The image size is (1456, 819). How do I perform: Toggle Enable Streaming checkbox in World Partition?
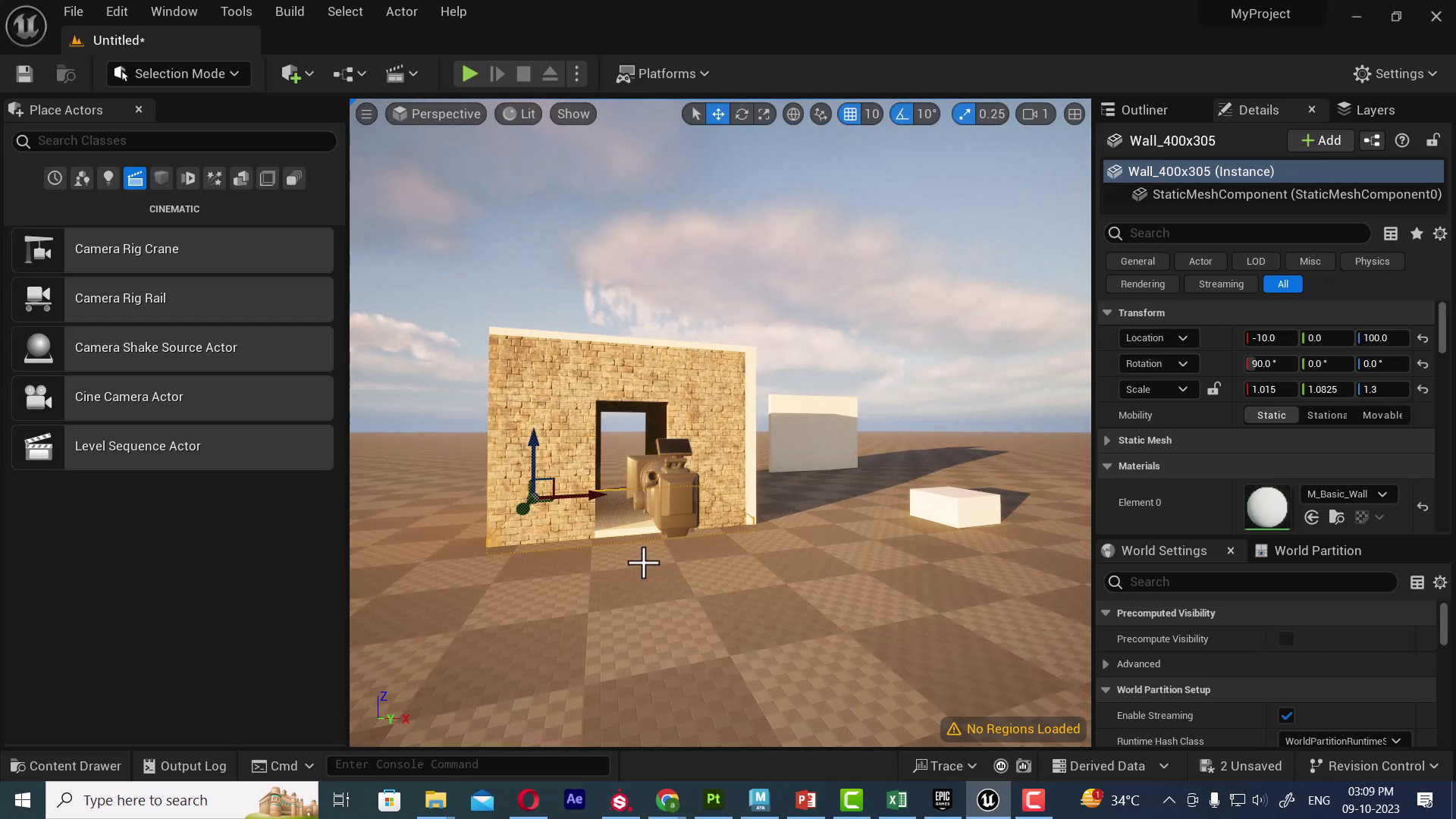(1286, 715)
